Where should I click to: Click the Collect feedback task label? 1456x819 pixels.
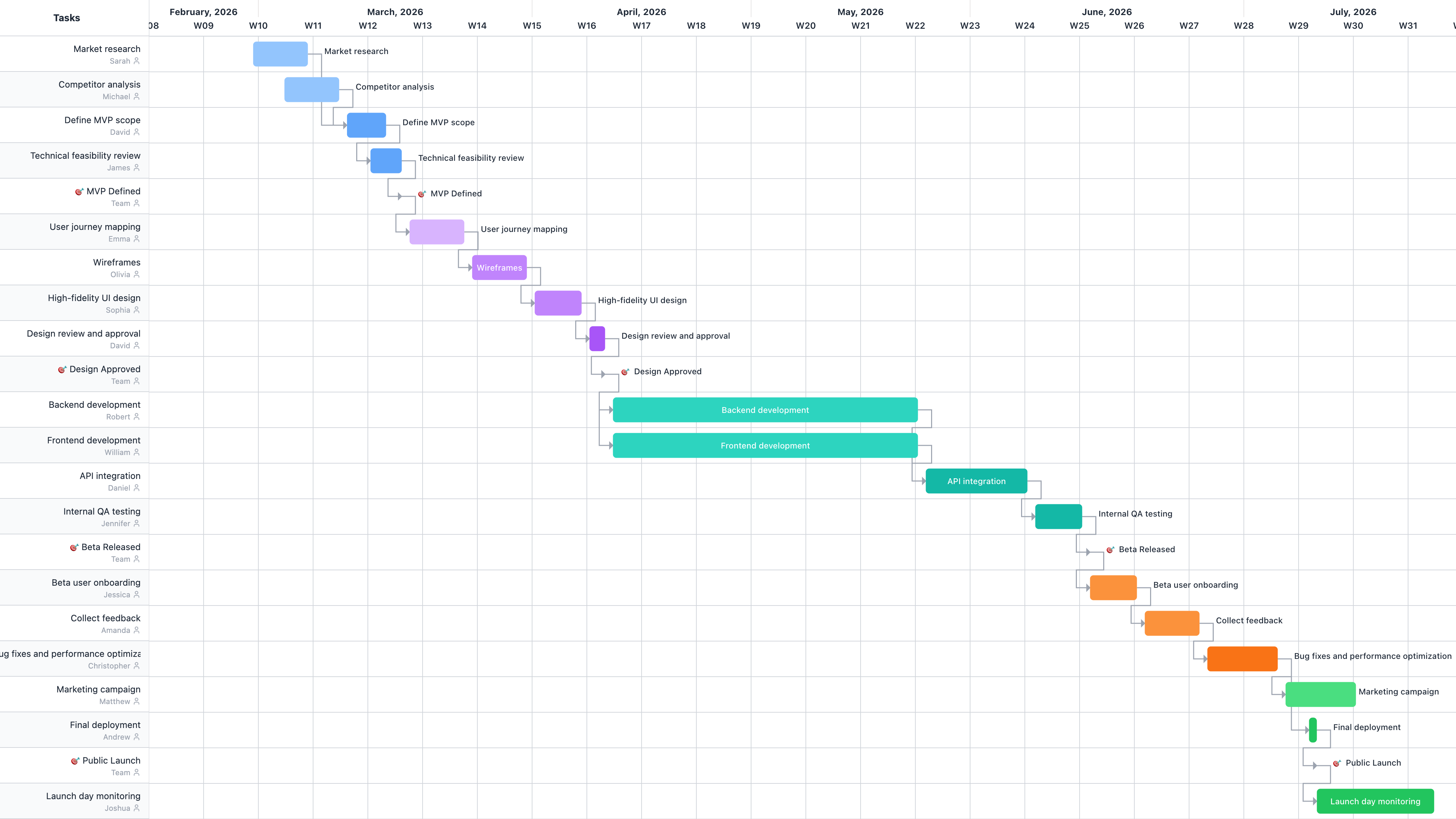[x=105, y=618]
